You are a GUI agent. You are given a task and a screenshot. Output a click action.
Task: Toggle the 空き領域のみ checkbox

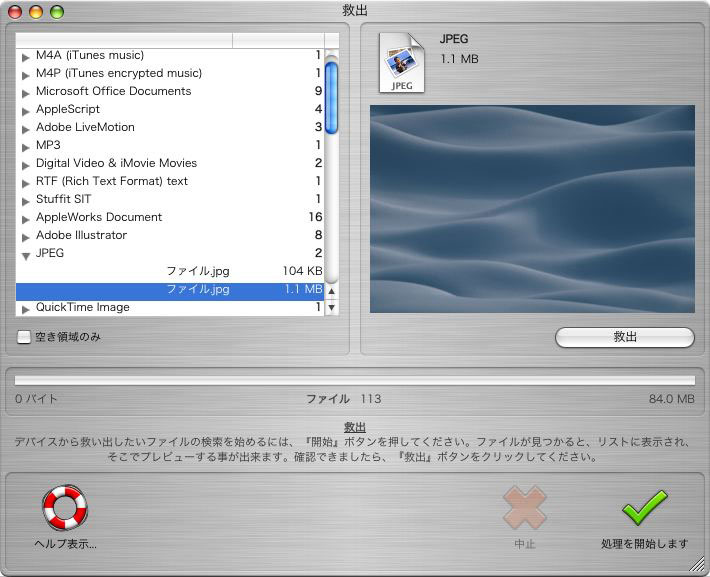[x=24, y=337]
